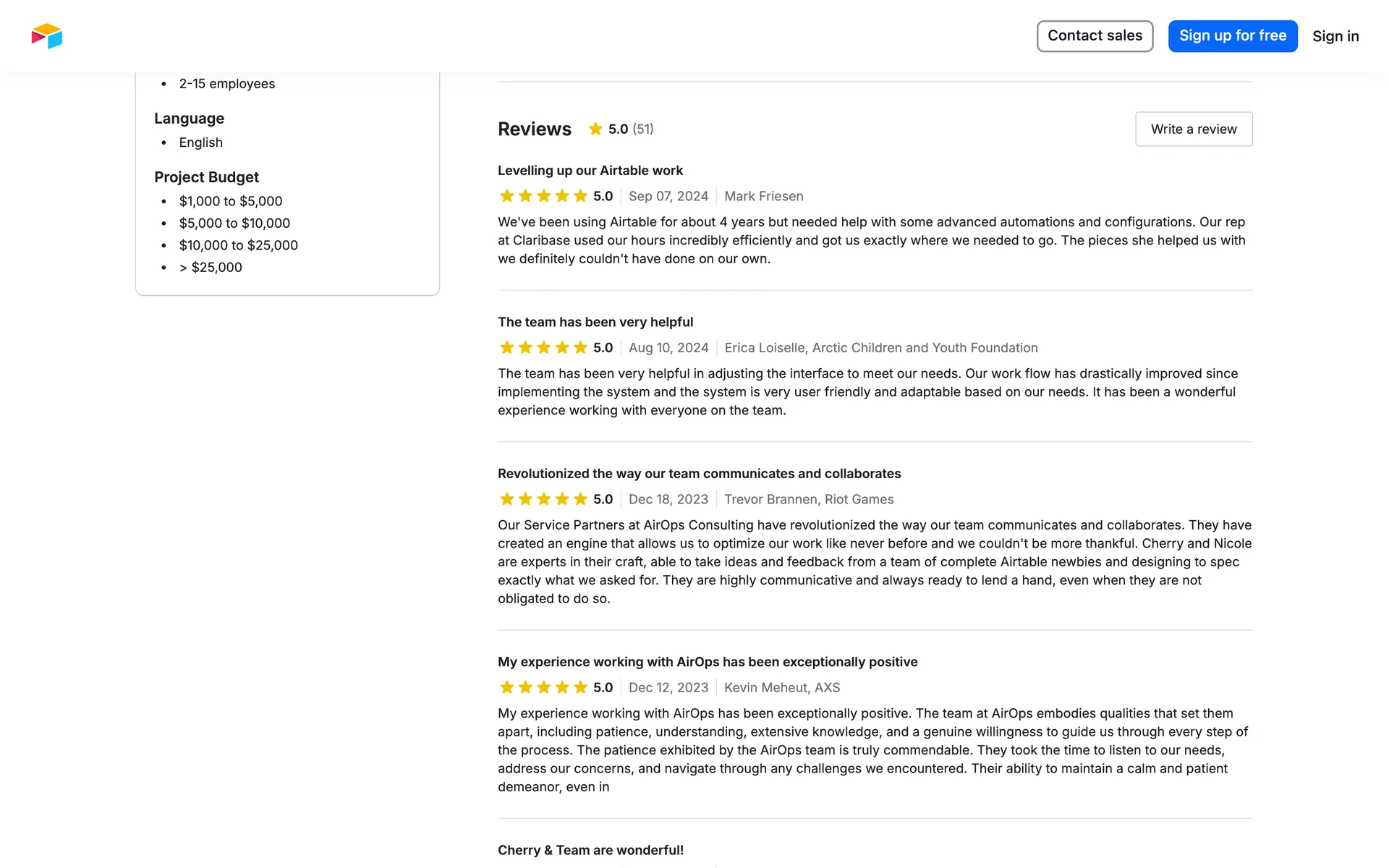Click Write a review button
Image resolution: width=1389 pixels, height=868 pixels.
point(1194,129)
